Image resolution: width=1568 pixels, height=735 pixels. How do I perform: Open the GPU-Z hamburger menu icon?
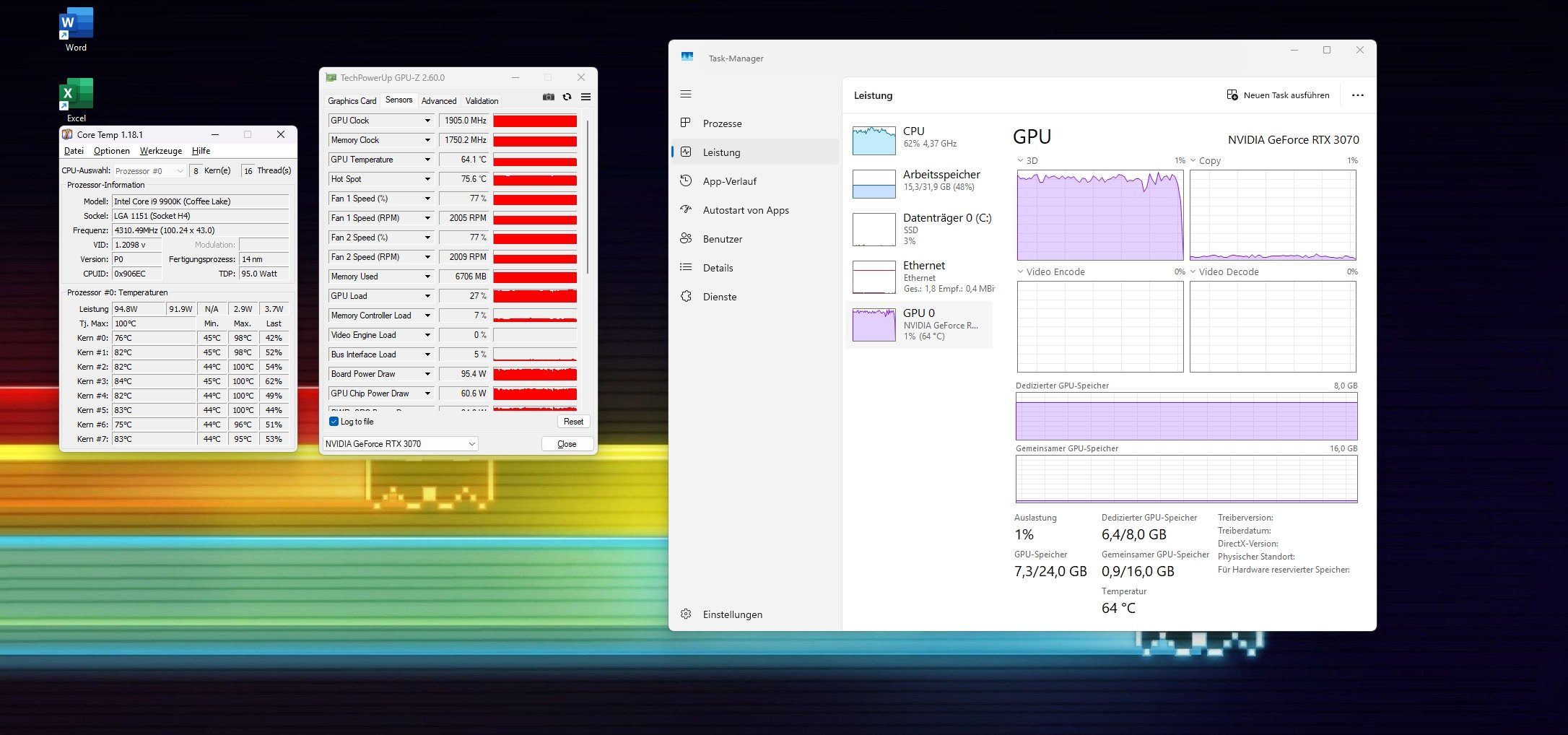pos(586,97)
